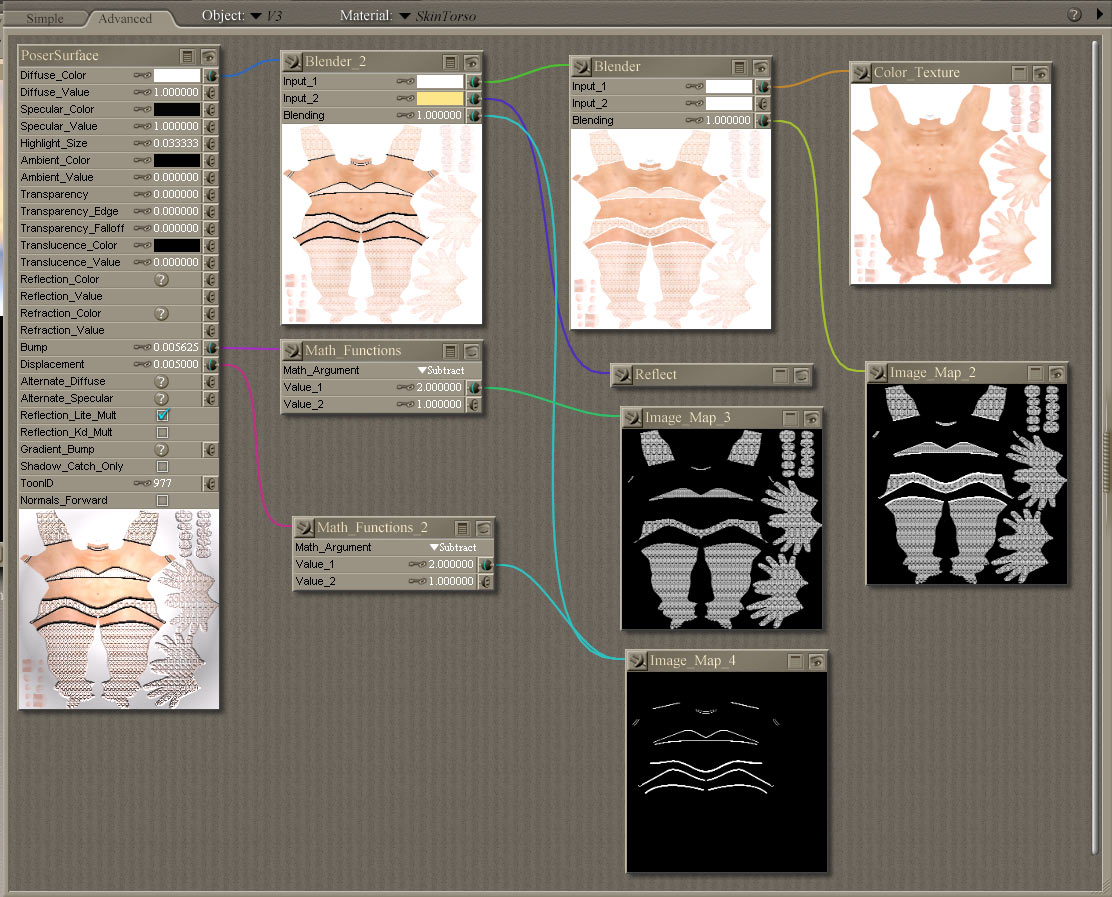Uncheck the Reflection_Lite_Mult checkbox
Viewport: 1112px width, 897px height.
[x=162, y=415]
